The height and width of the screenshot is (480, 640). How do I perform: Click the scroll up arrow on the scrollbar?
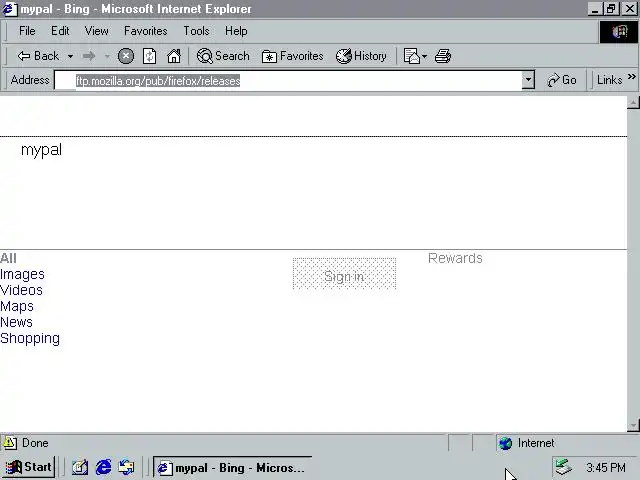tap(633, 102)
